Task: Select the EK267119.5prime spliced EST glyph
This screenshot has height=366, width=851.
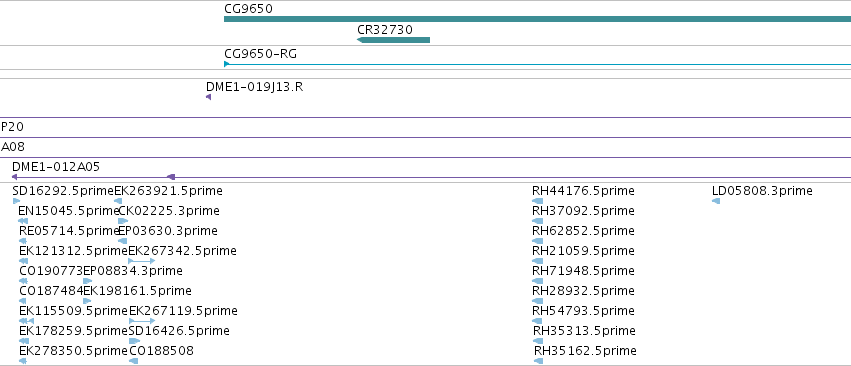Action: tap(142, 321)
